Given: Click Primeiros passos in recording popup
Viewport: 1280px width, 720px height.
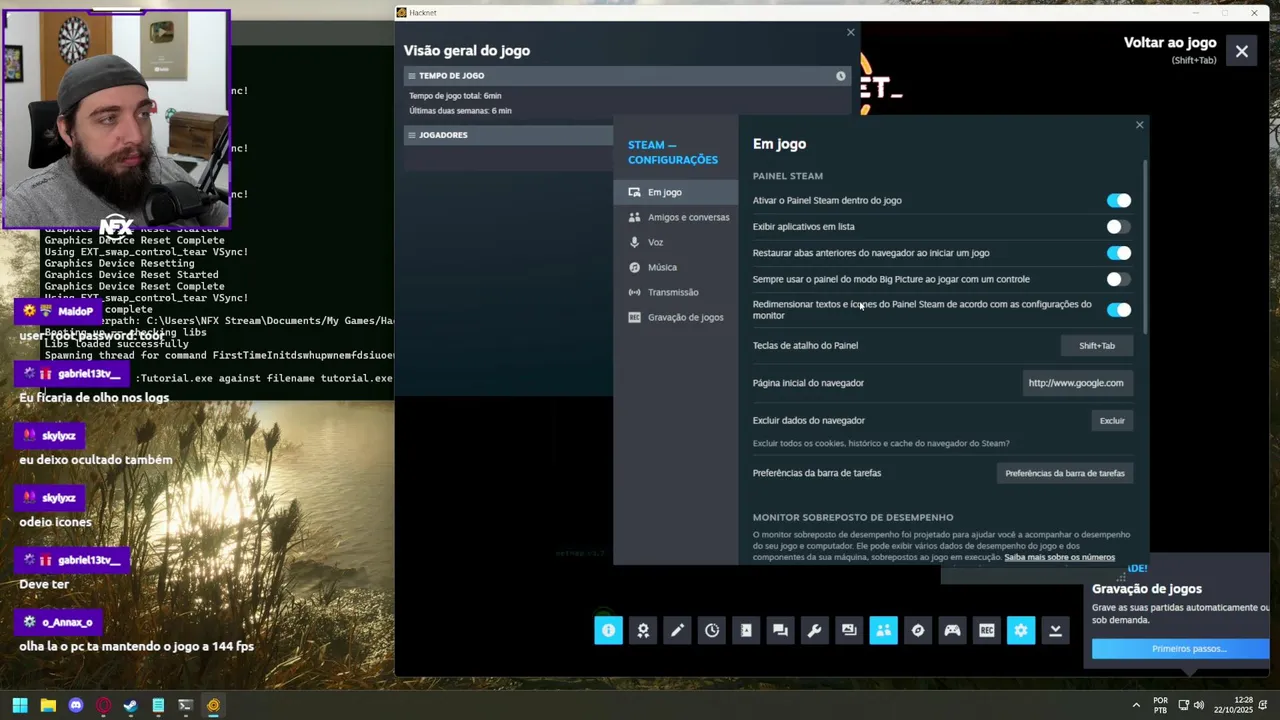Looking at the screenshot, I should (x=1180, y=649).
